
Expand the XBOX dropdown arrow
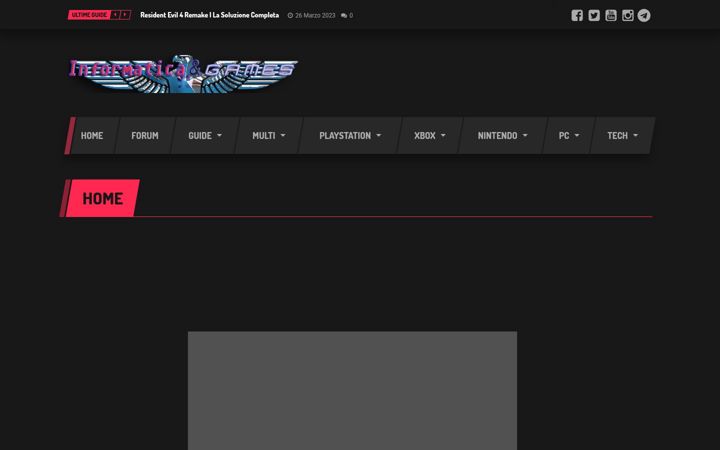(x=443, y=135)
